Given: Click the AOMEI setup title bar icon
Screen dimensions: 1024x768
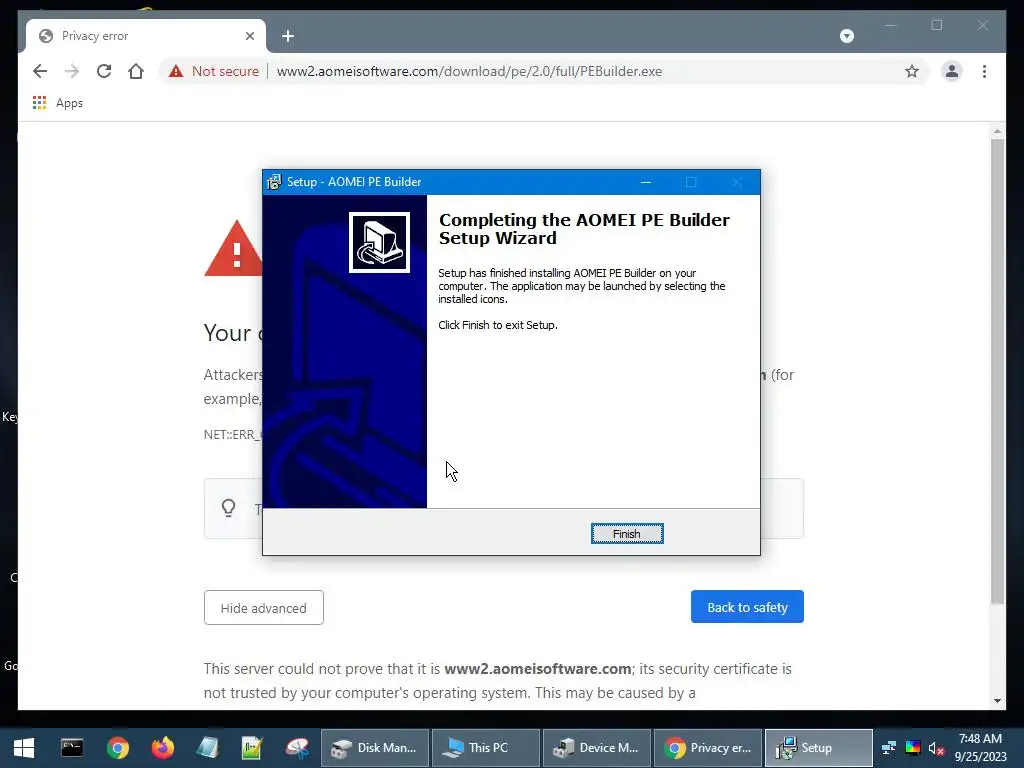Looking at the screenshot, I should [274, 182].
